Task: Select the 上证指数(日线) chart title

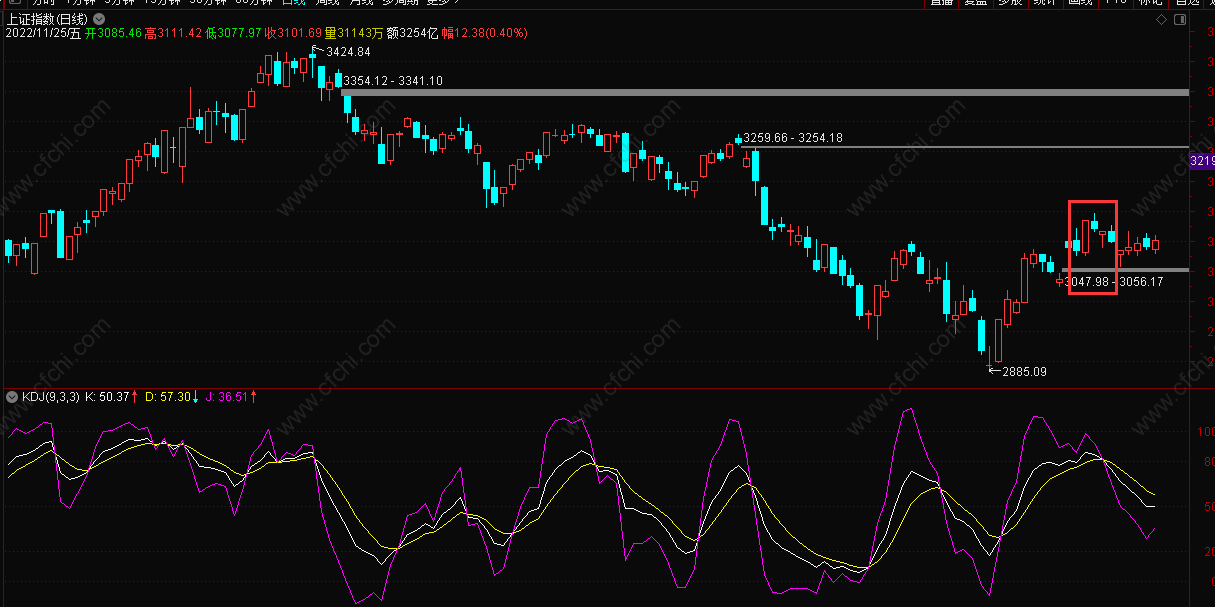Action: pyautogui.click(x=47, y=19)
